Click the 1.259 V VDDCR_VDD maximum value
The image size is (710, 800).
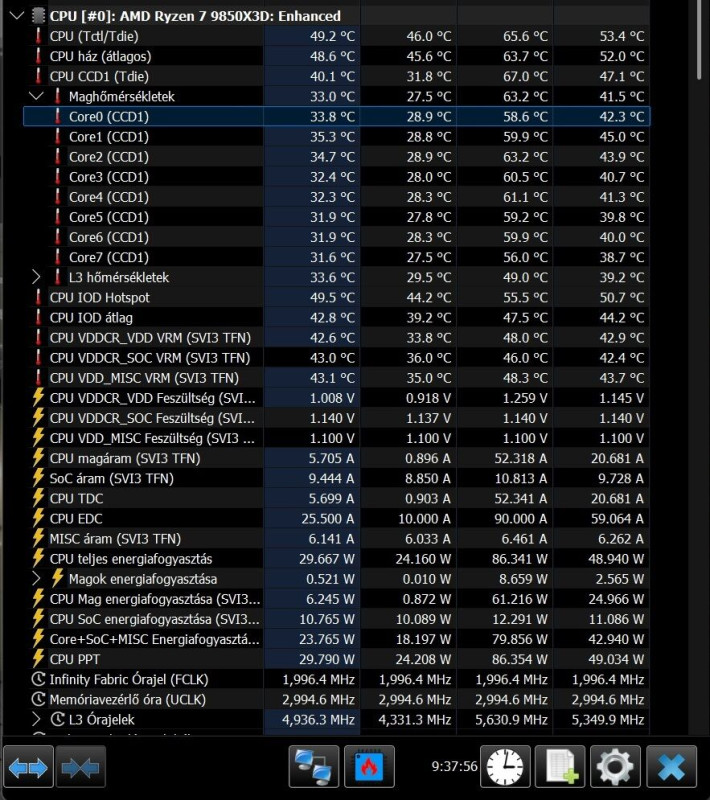pos(525,398)
